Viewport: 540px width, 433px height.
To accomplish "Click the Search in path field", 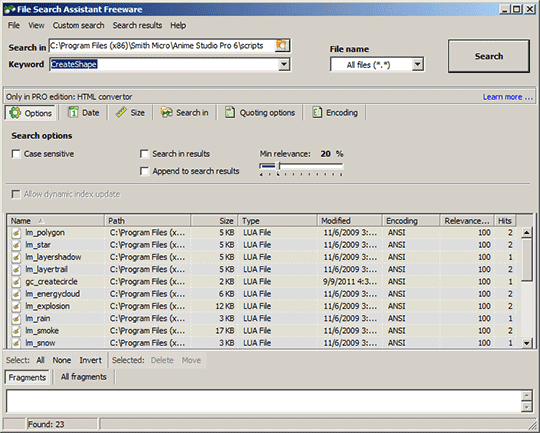I will (162, 45).
